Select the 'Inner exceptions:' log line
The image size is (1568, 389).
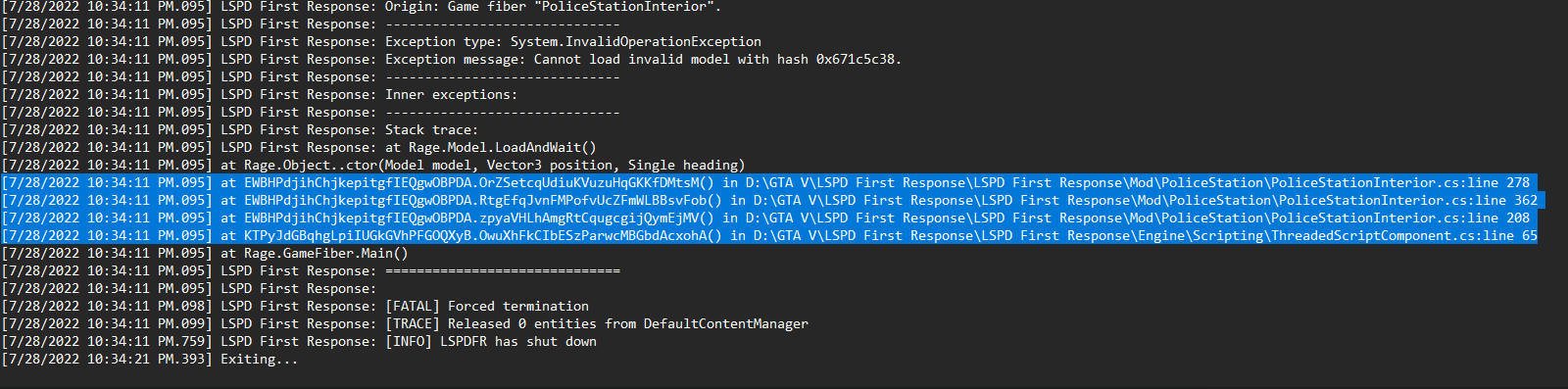coord(260,95)
